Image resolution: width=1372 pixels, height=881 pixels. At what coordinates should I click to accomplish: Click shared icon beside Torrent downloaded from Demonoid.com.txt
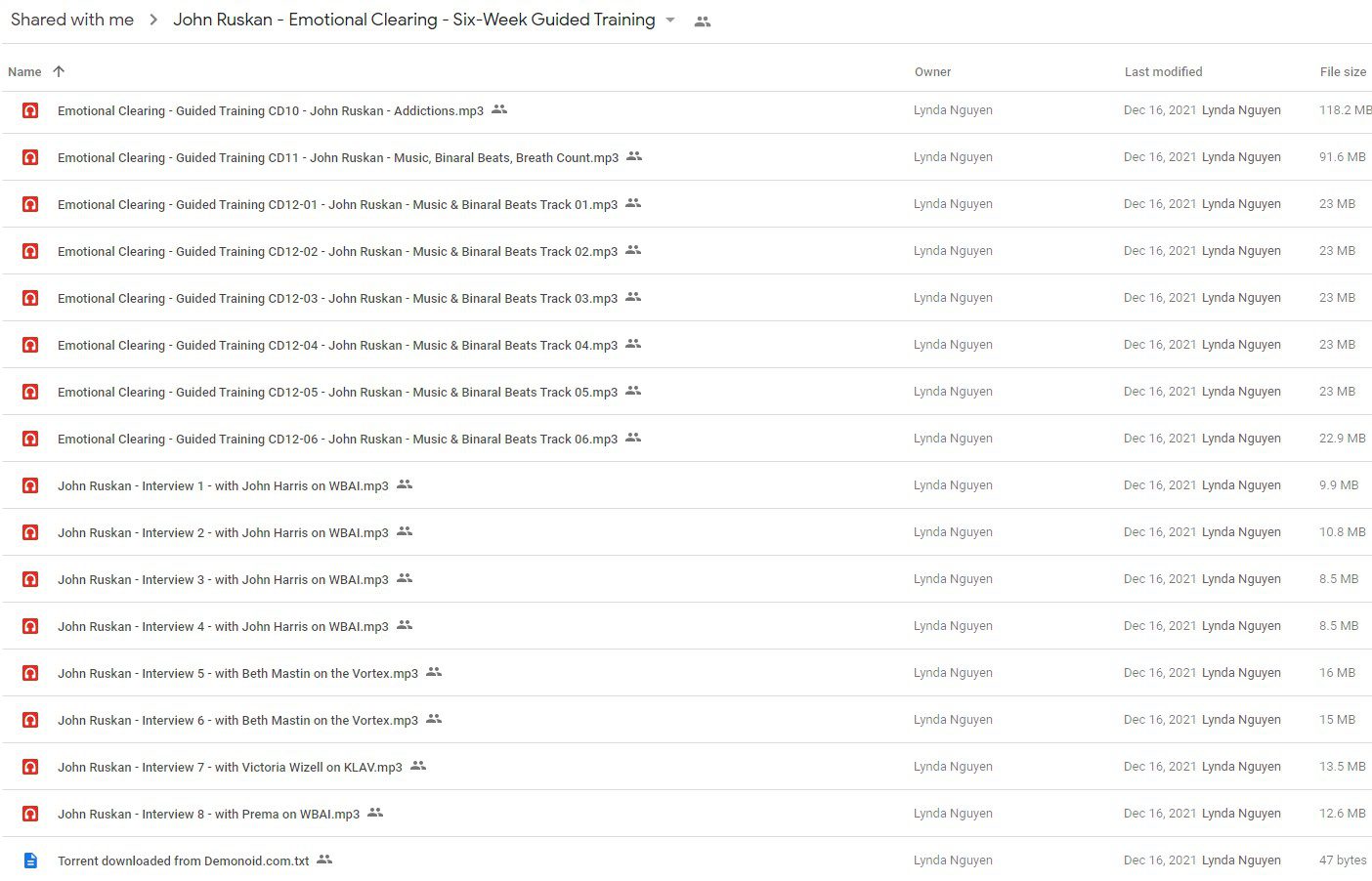point(324,860)
